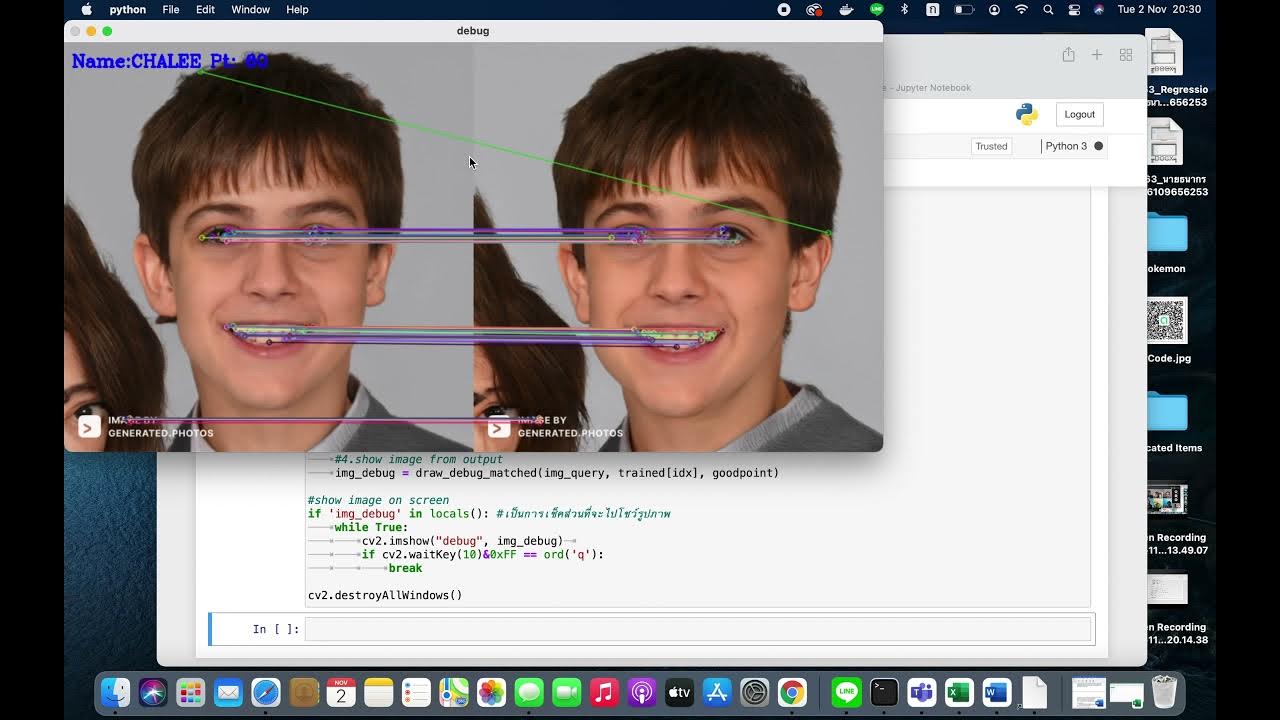Viewport: 1280px width, 720px height.
Task: Open the Bluetooth menu bar icon
Action: click(905, 9)
